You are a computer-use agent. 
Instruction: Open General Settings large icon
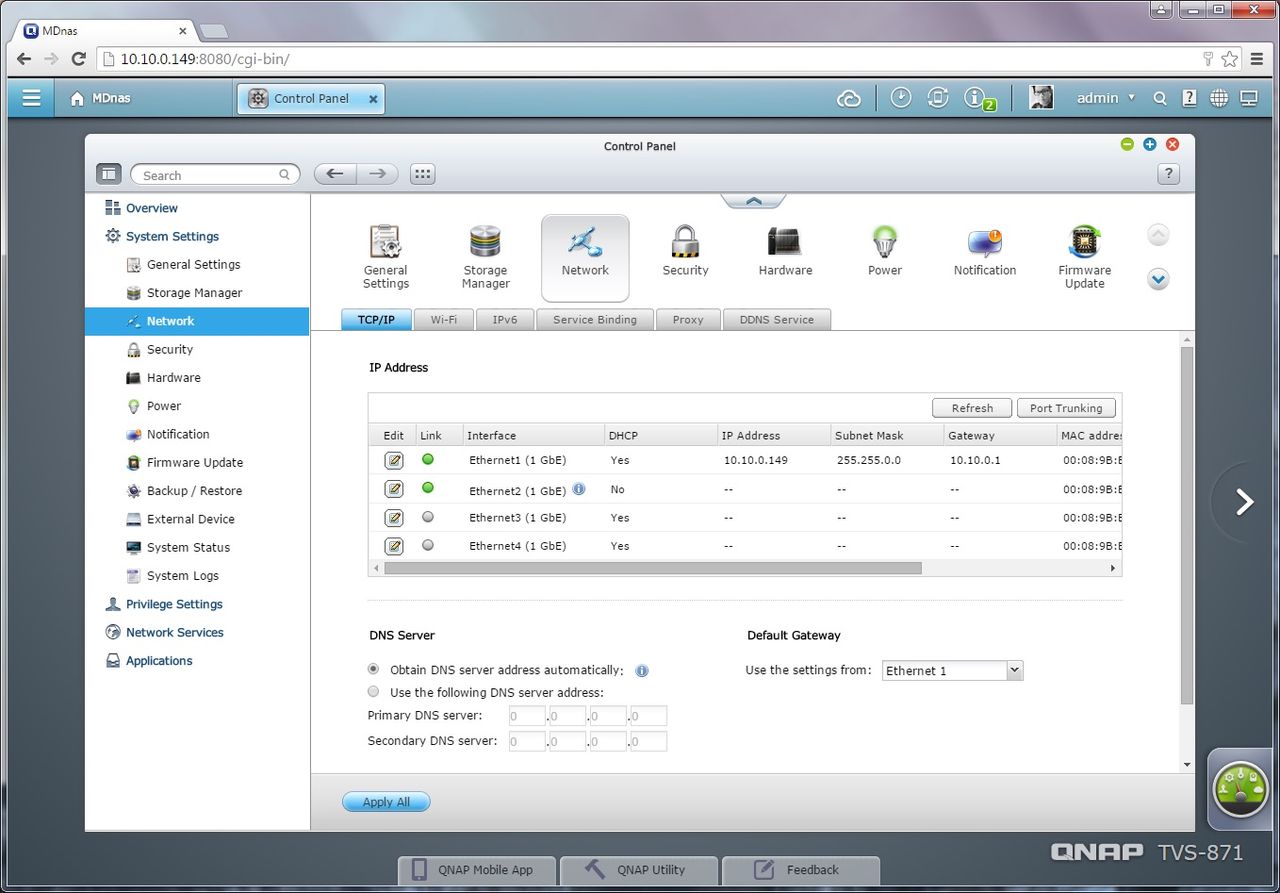[386, 257]
